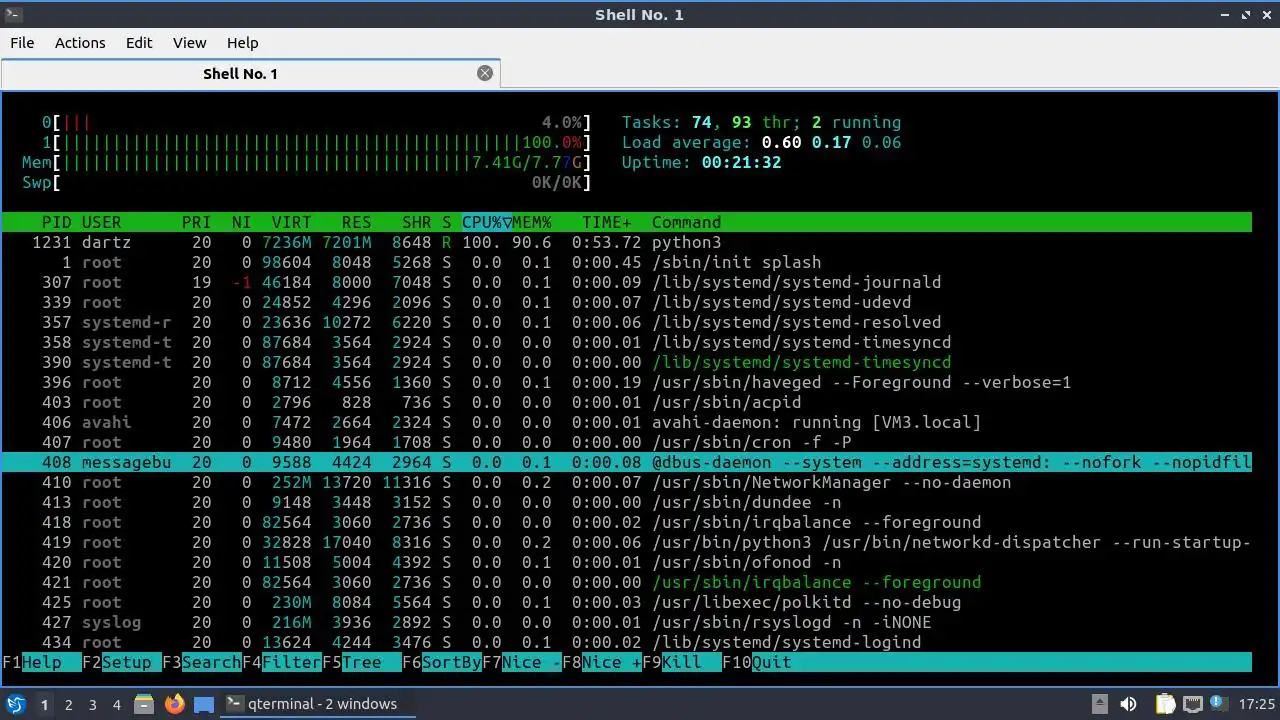
Task: Open the terminal window menu icon in the title bar
Action: [13, 14]
